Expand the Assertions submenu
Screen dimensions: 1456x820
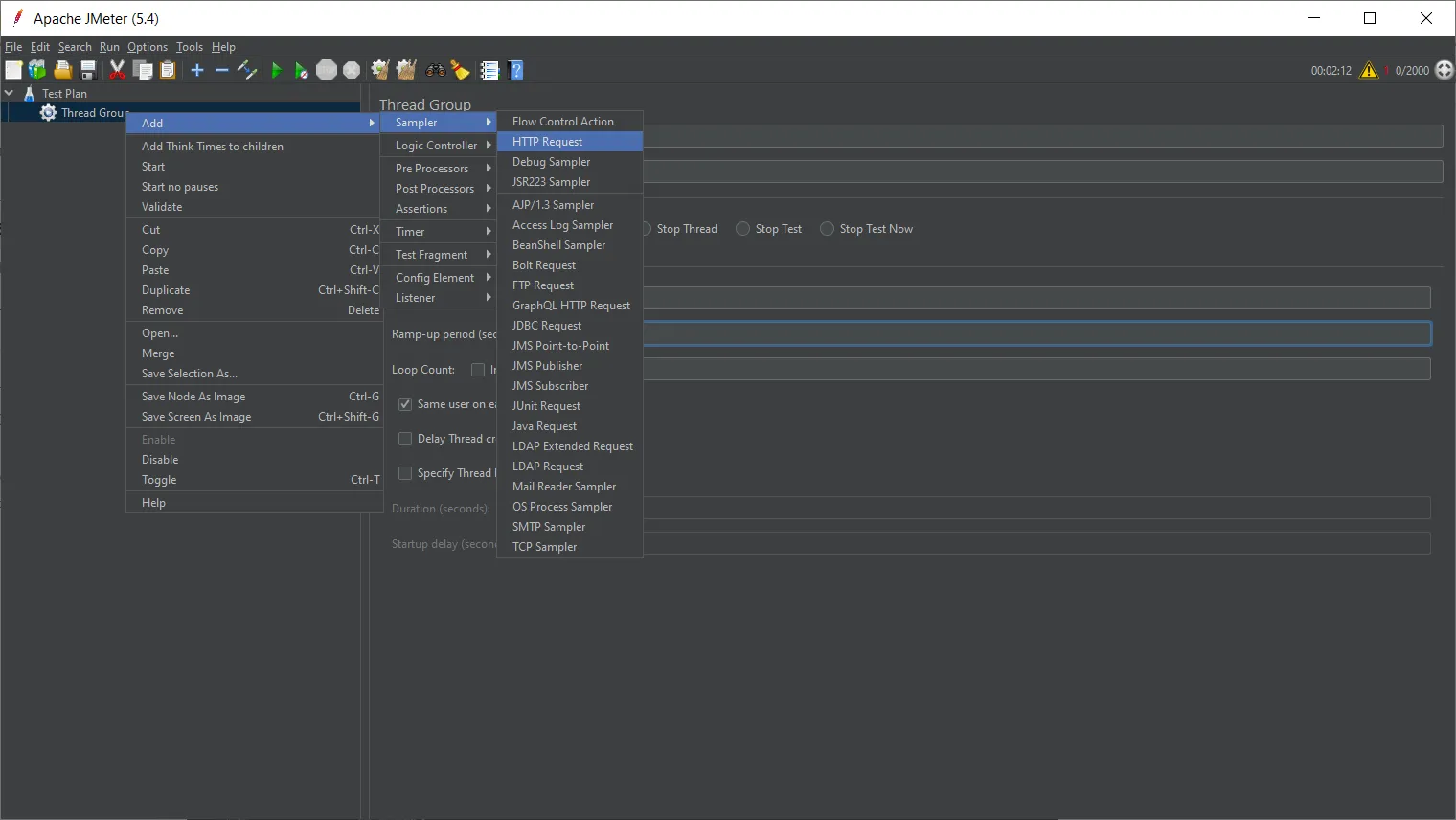[438, 209]
